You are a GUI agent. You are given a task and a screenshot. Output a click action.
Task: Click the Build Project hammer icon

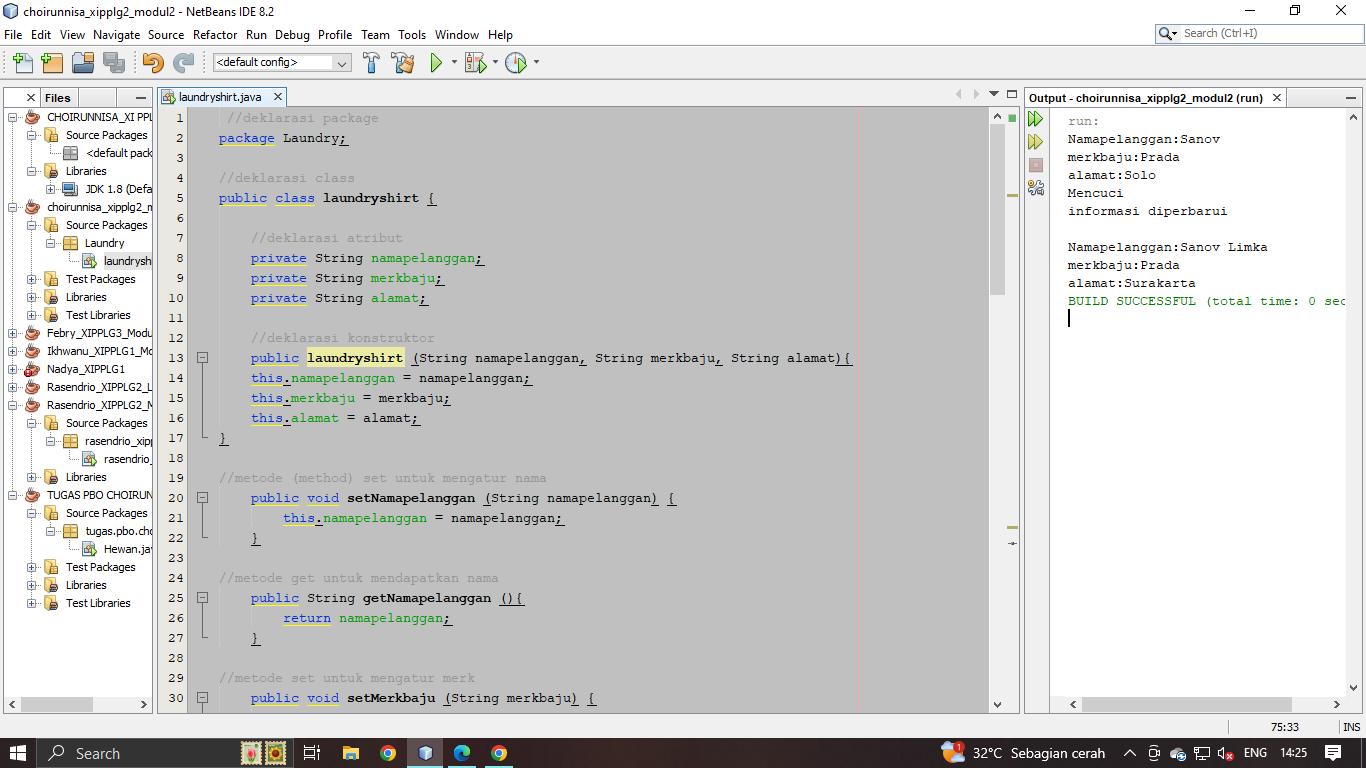(x=371, y=63)
